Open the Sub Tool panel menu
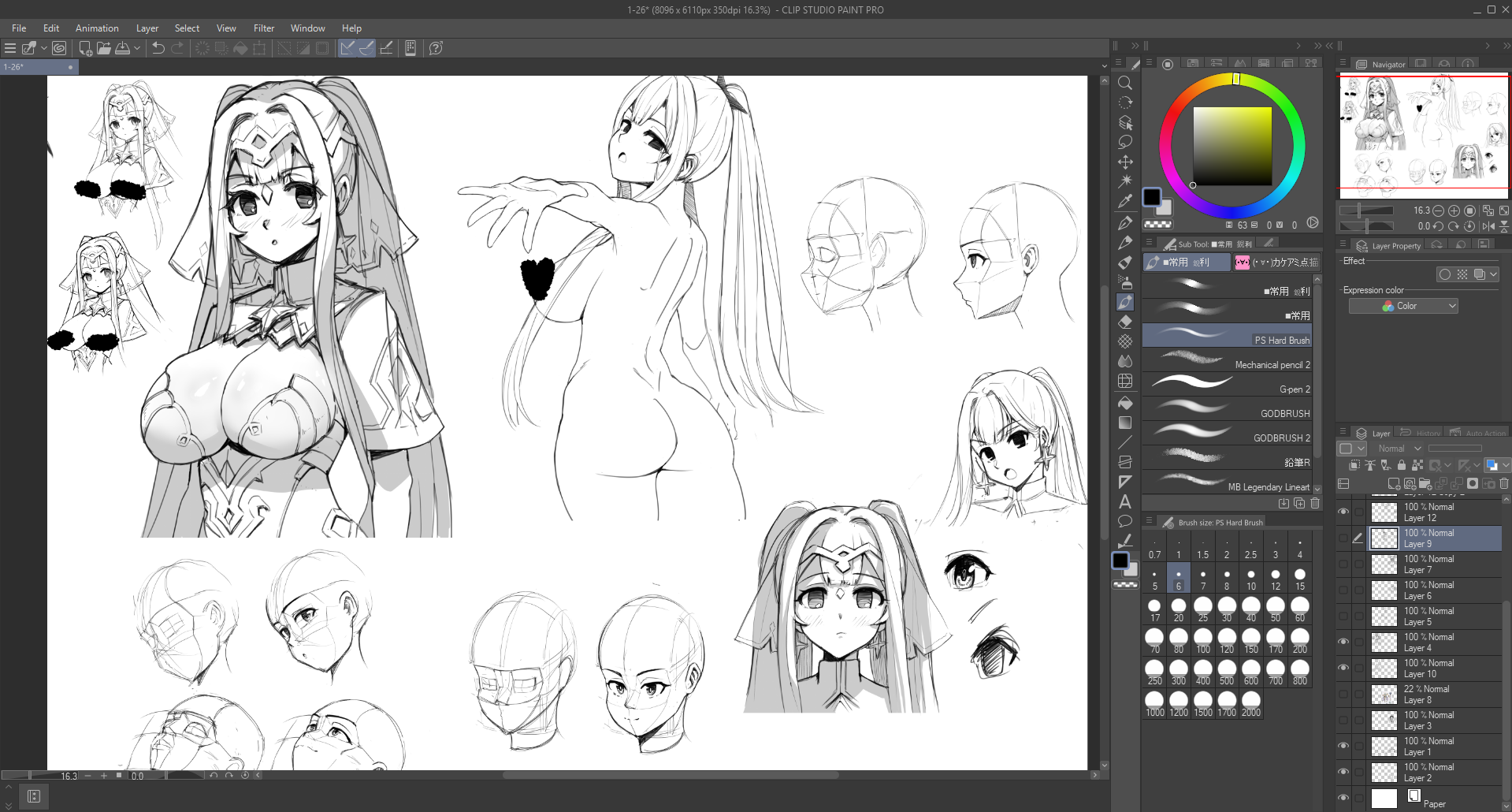The width and height of the screenshot is (1512, 812). pos(1149,243)
